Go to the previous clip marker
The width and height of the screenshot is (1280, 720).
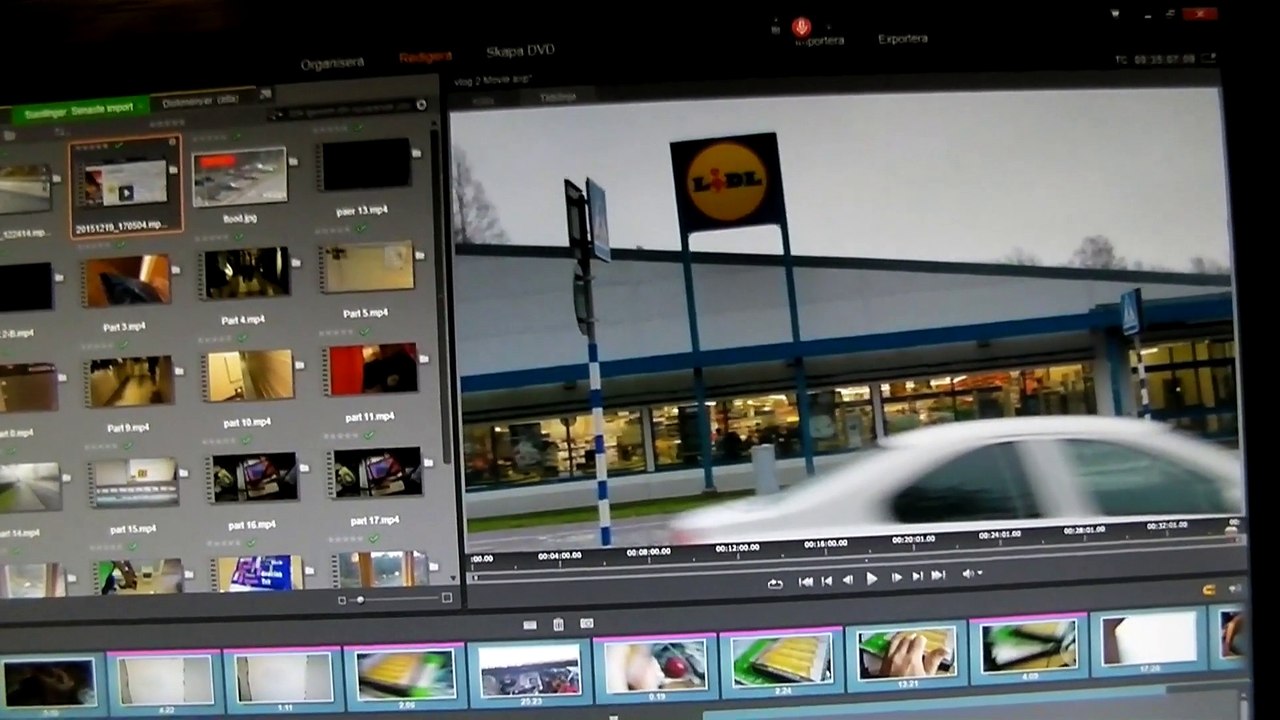[827, 581]
